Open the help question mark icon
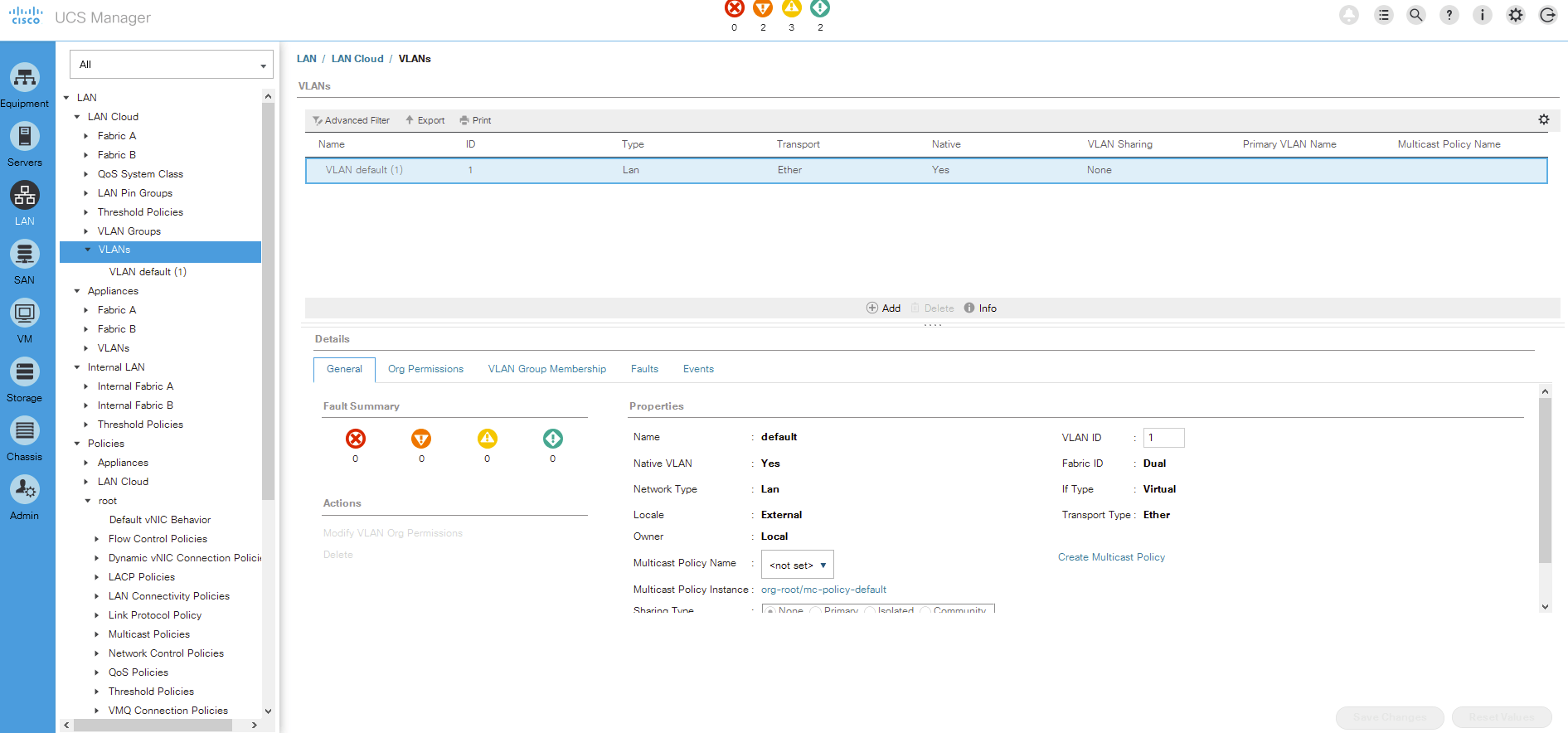 point(1449,15)
